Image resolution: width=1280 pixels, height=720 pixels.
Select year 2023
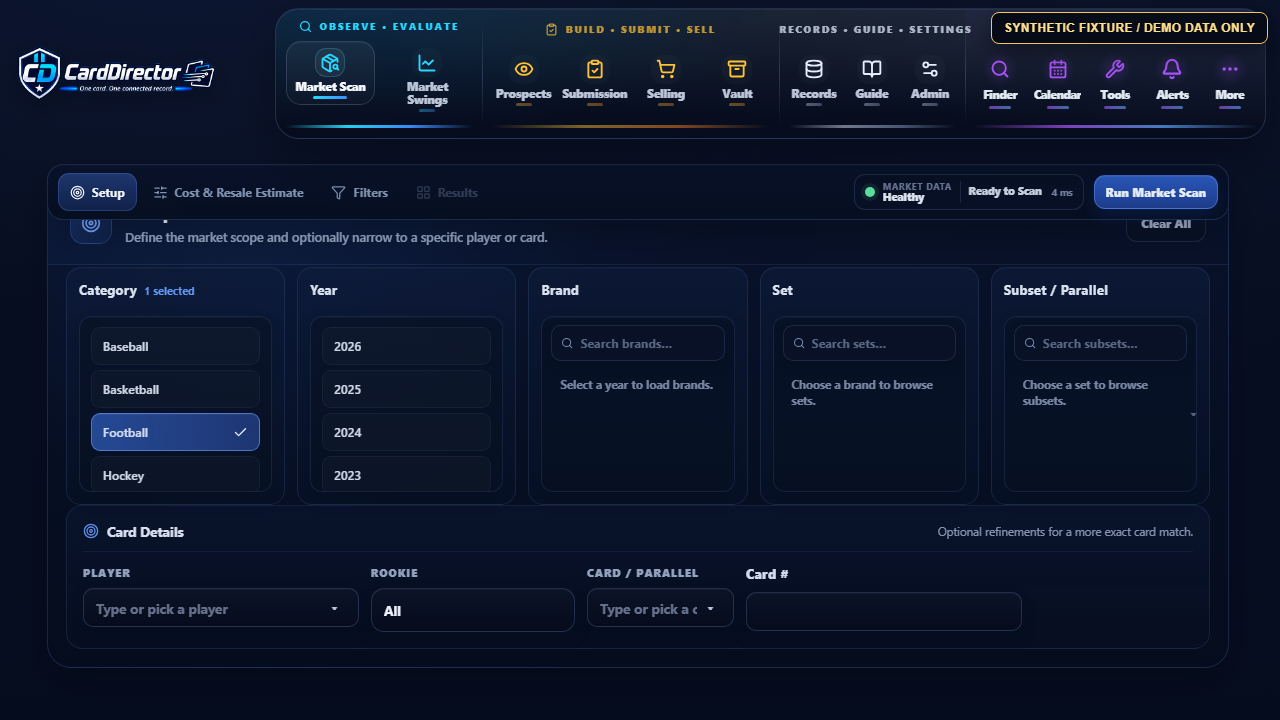406,474
